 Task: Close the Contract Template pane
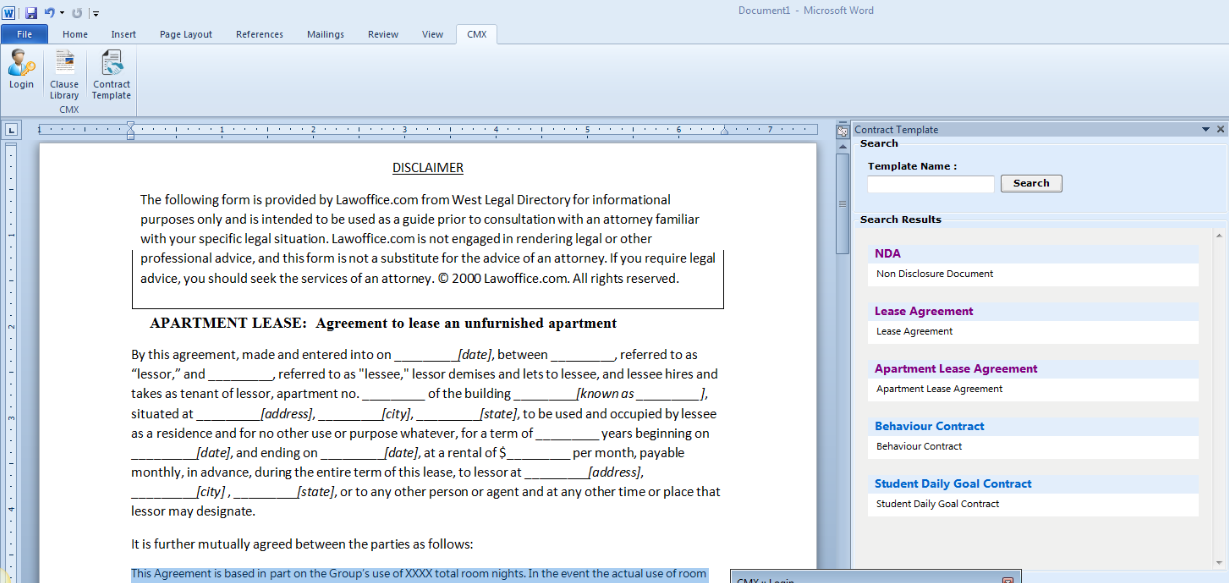point(1220,130)
